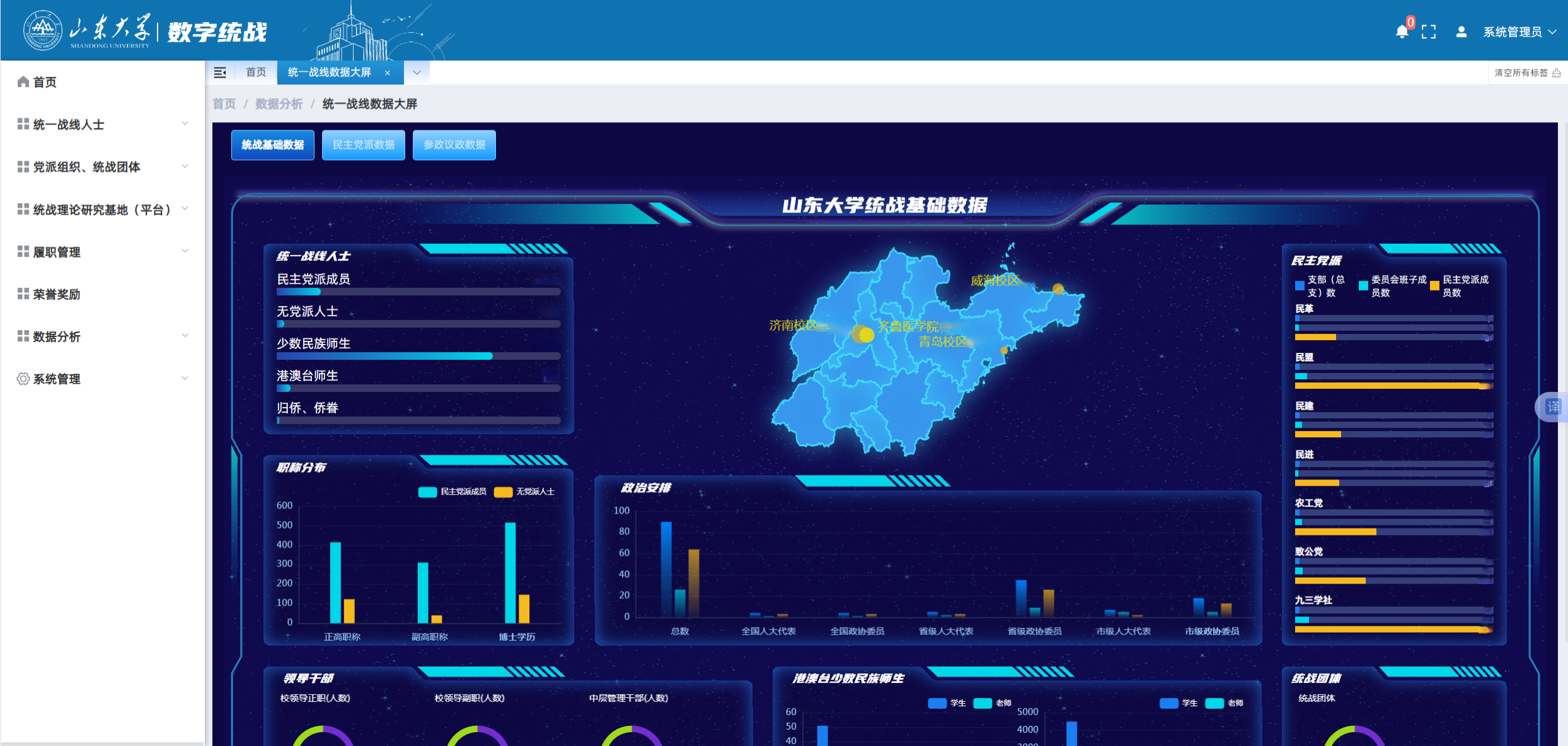The width and height of the screenshot is (1568, 746).
Task: Toggle the left chart's 学生 legend
Action: pyautogui.click(x=947, y=703)
